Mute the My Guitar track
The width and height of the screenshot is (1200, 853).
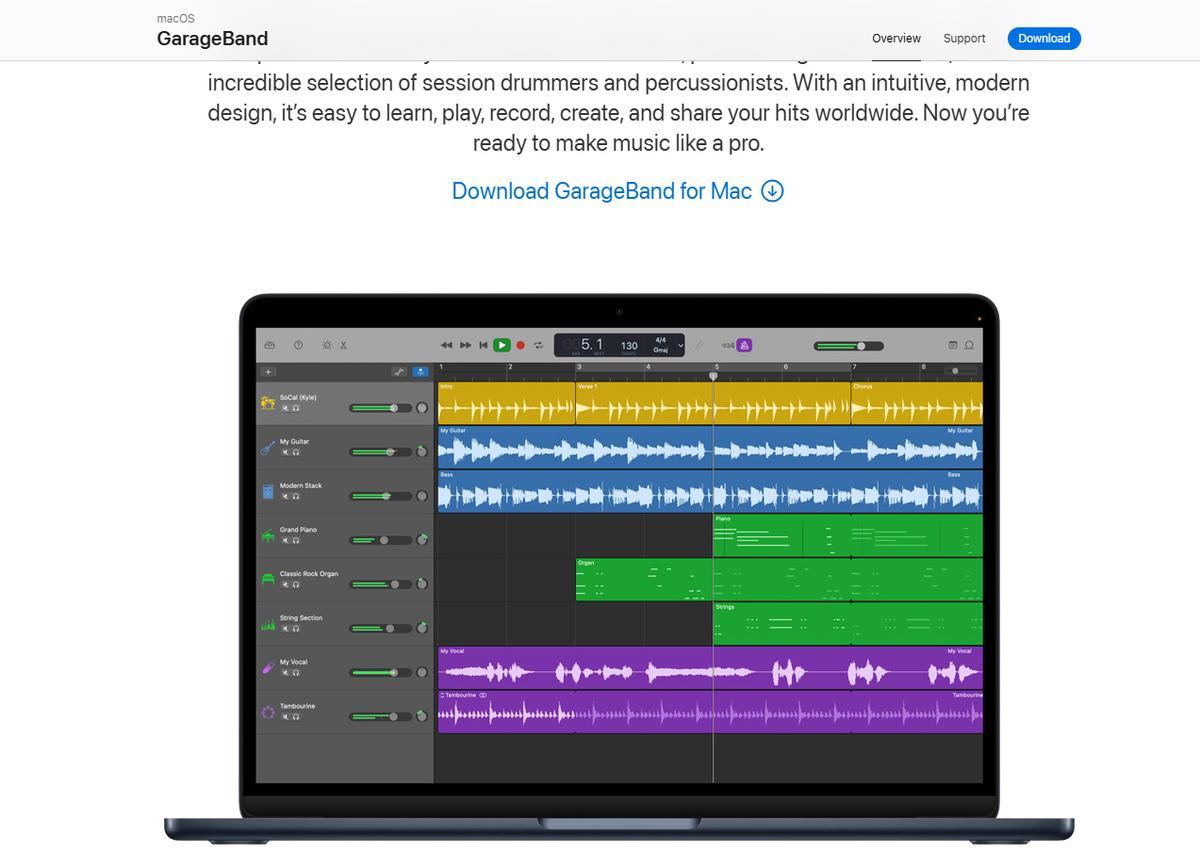[x=285, y=452]
